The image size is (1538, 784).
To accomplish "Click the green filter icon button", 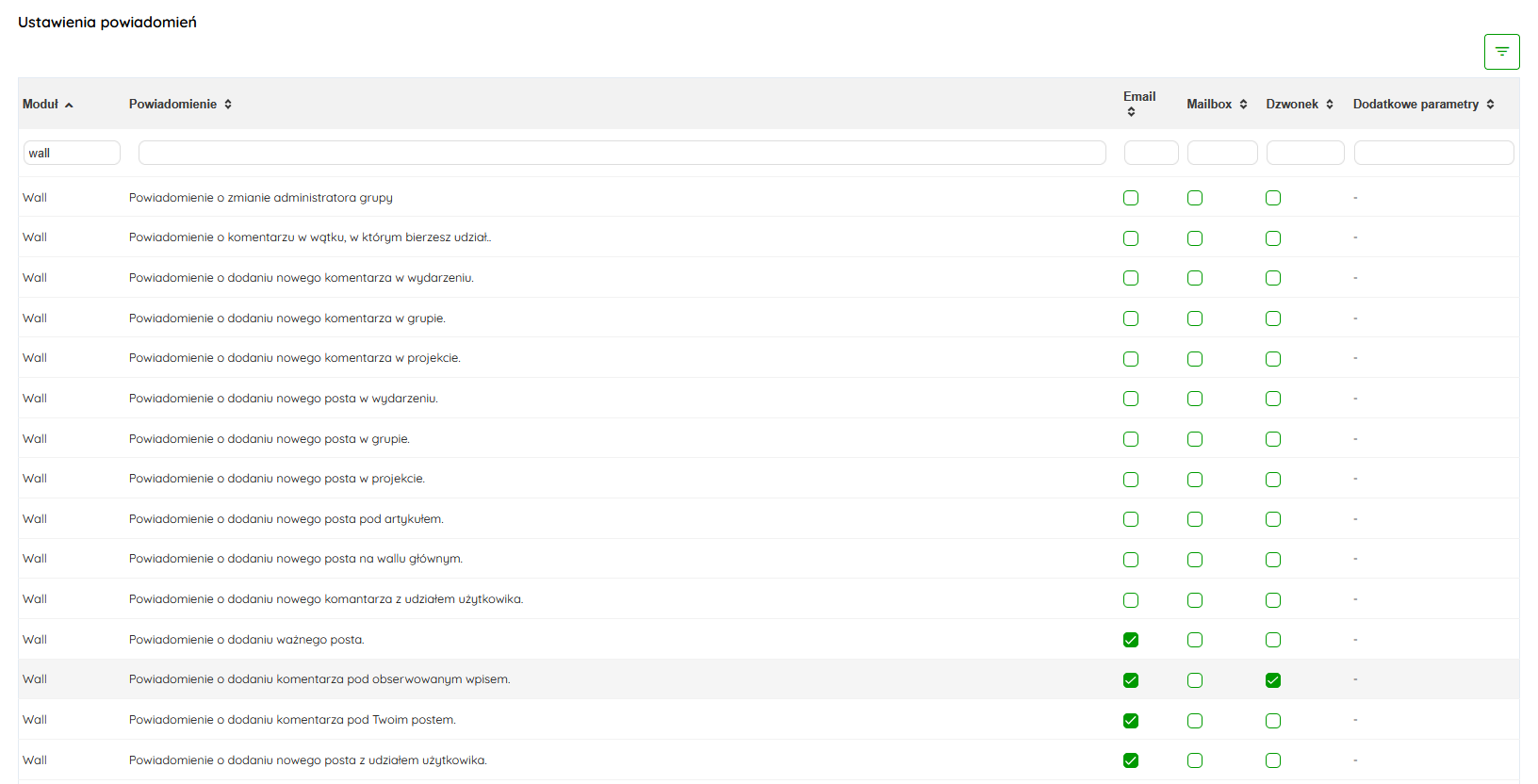I will point(1501,52).
